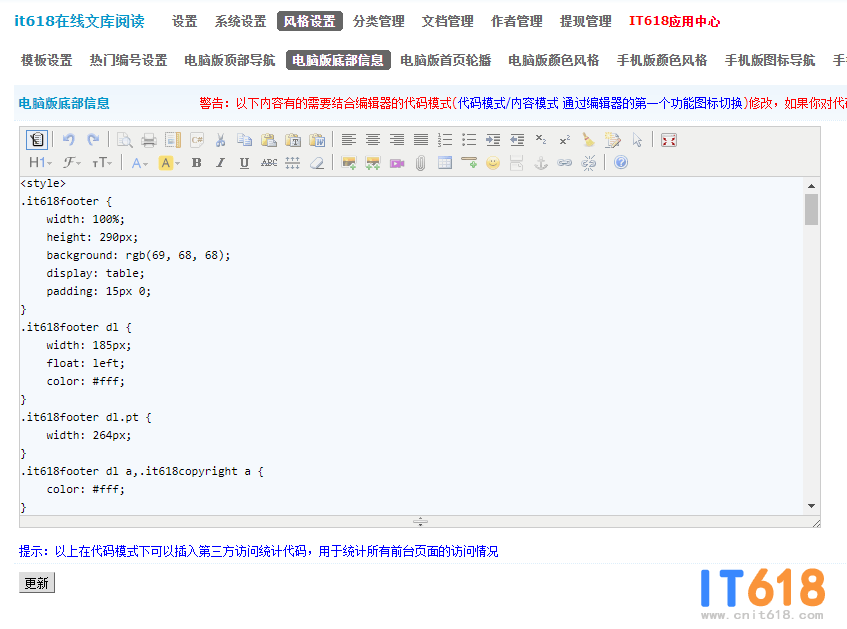Image resolution: width=847 pixels, height=629 pixels.
Task: Click the undo arrow in editor toolbar
Action: coord(68,140)
